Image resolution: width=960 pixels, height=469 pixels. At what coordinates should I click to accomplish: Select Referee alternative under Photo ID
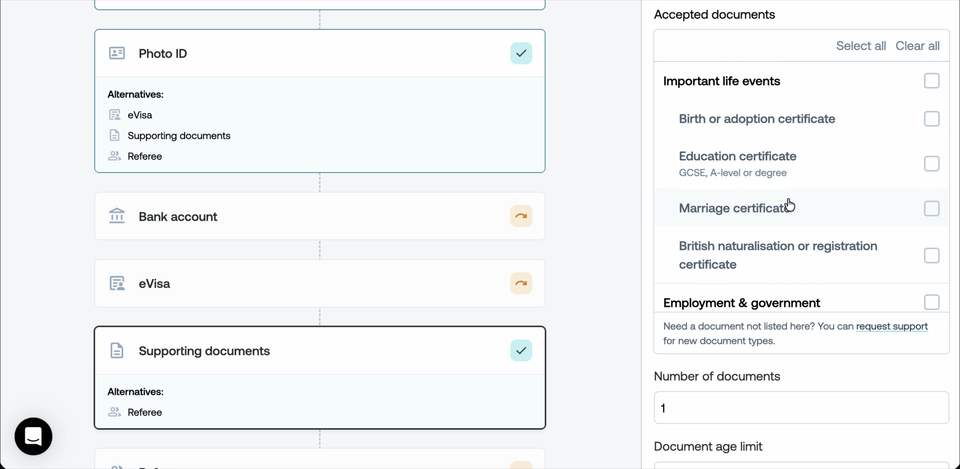144,156
